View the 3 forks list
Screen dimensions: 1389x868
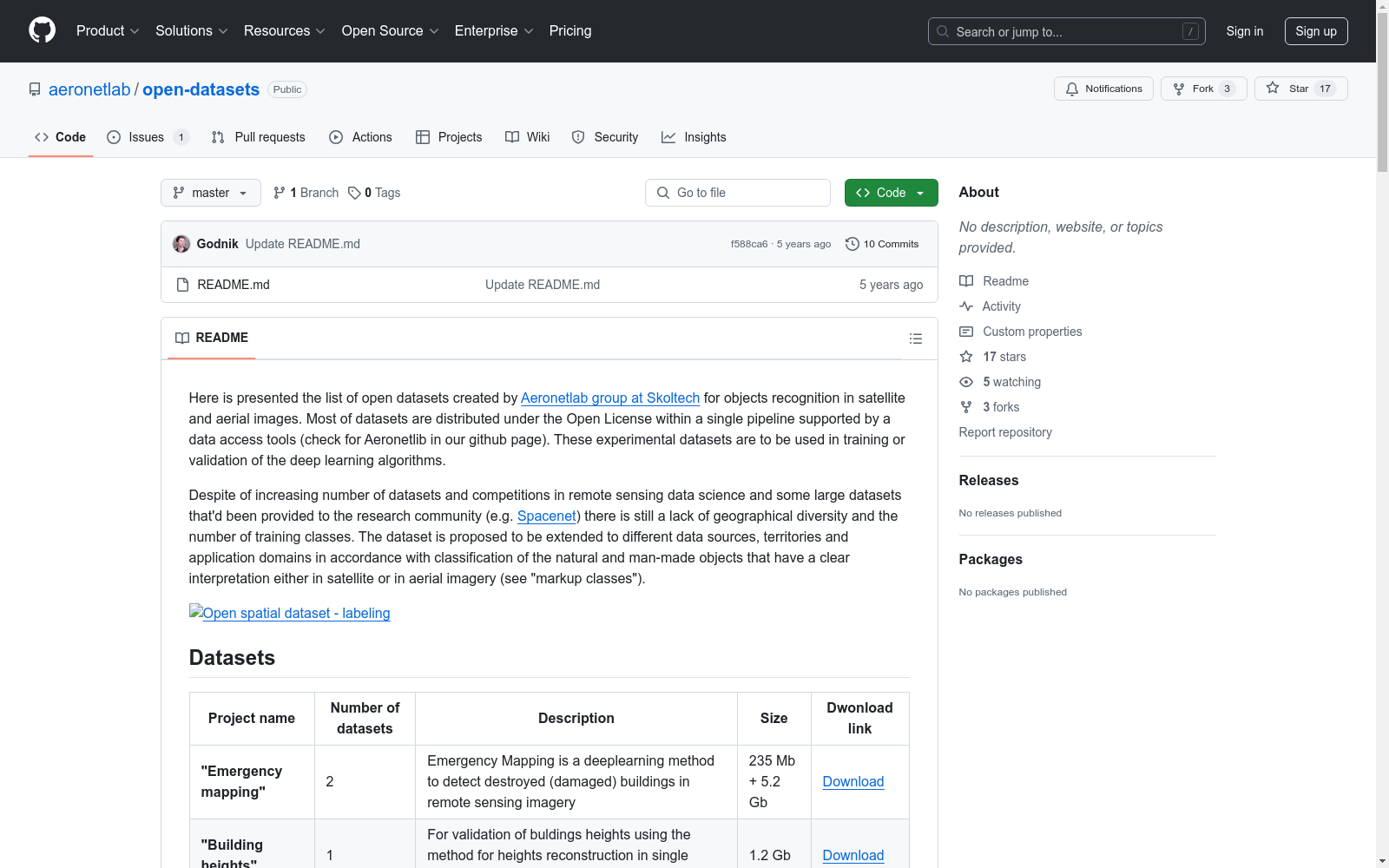tap(990, 407)
